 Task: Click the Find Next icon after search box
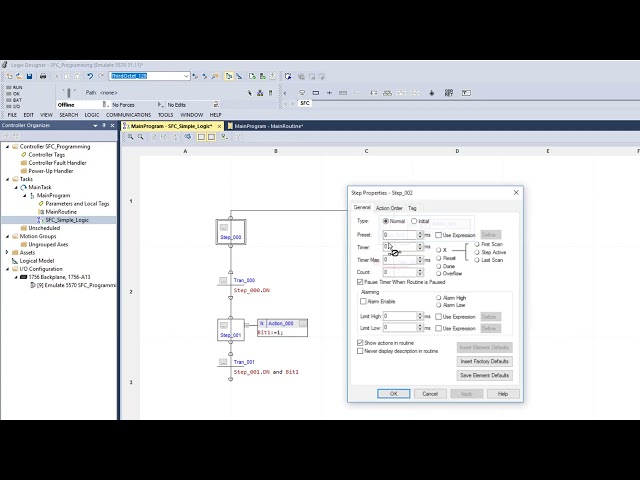pyautogui.click(x=195, y=76)
